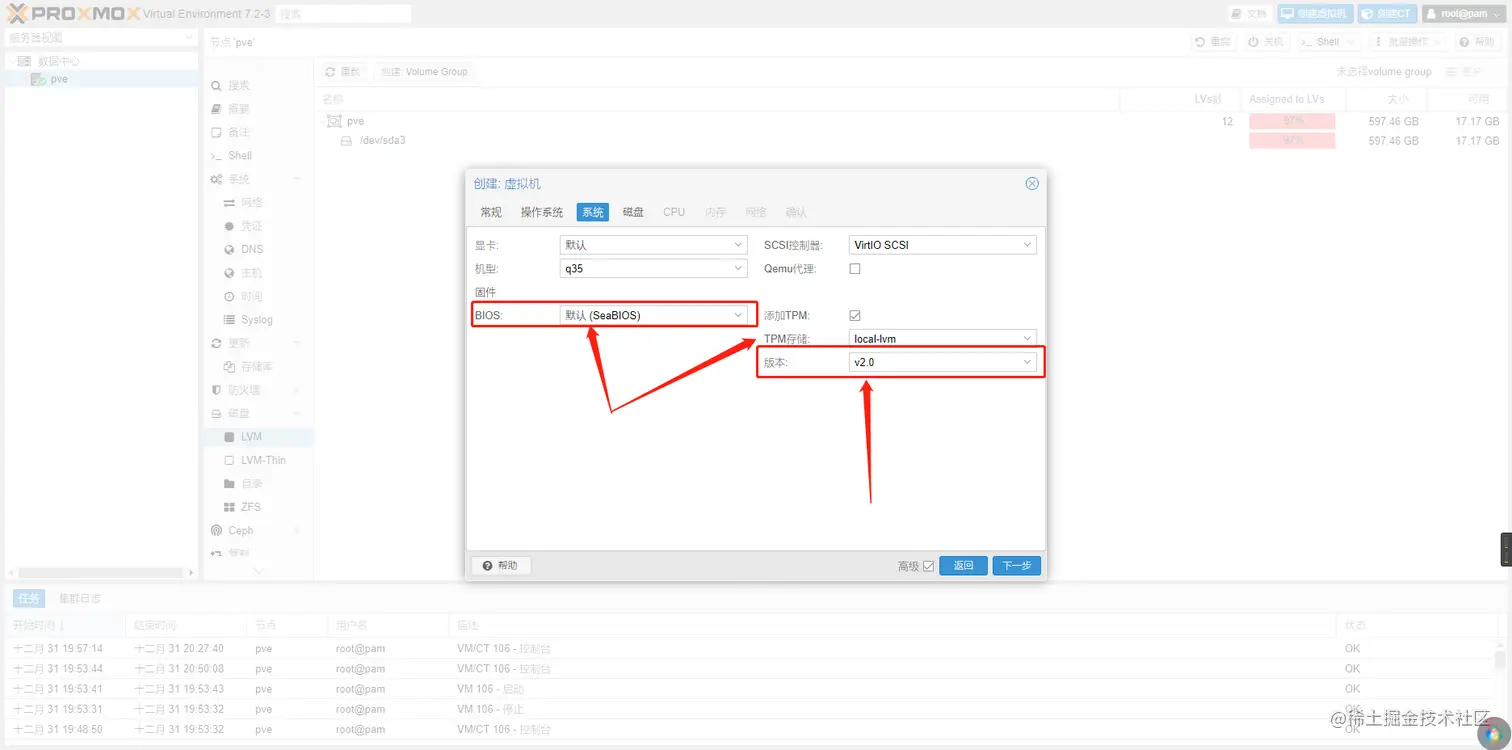Screen dimensions: 1512x750
Task: Click the 97% usage bar in the pve row
Action: coord(1292,121)
